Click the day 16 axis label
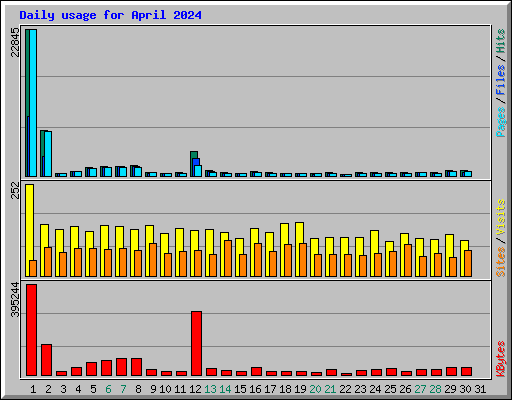 (x=255, y=389)
